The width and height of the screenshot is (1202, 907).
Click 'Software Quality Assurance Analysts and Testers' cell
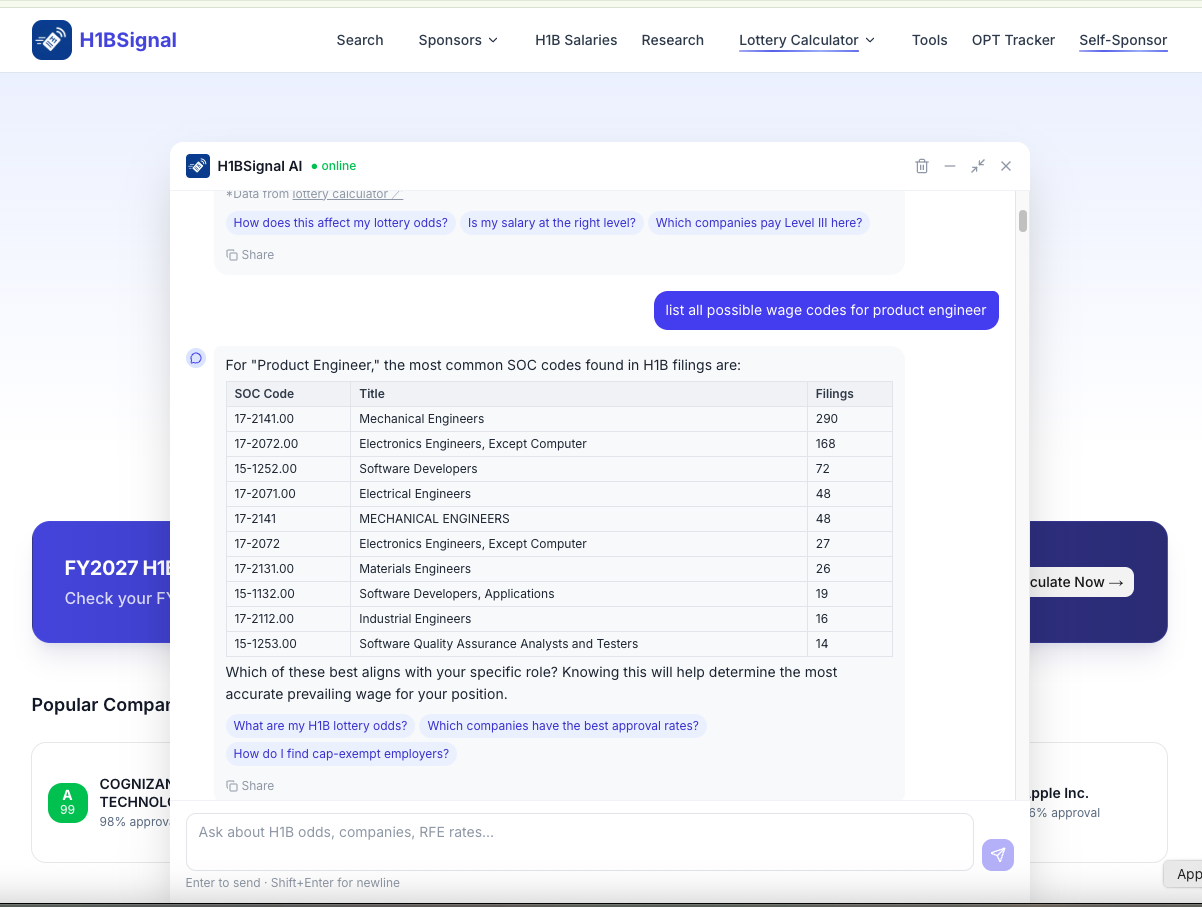[579, 644]
